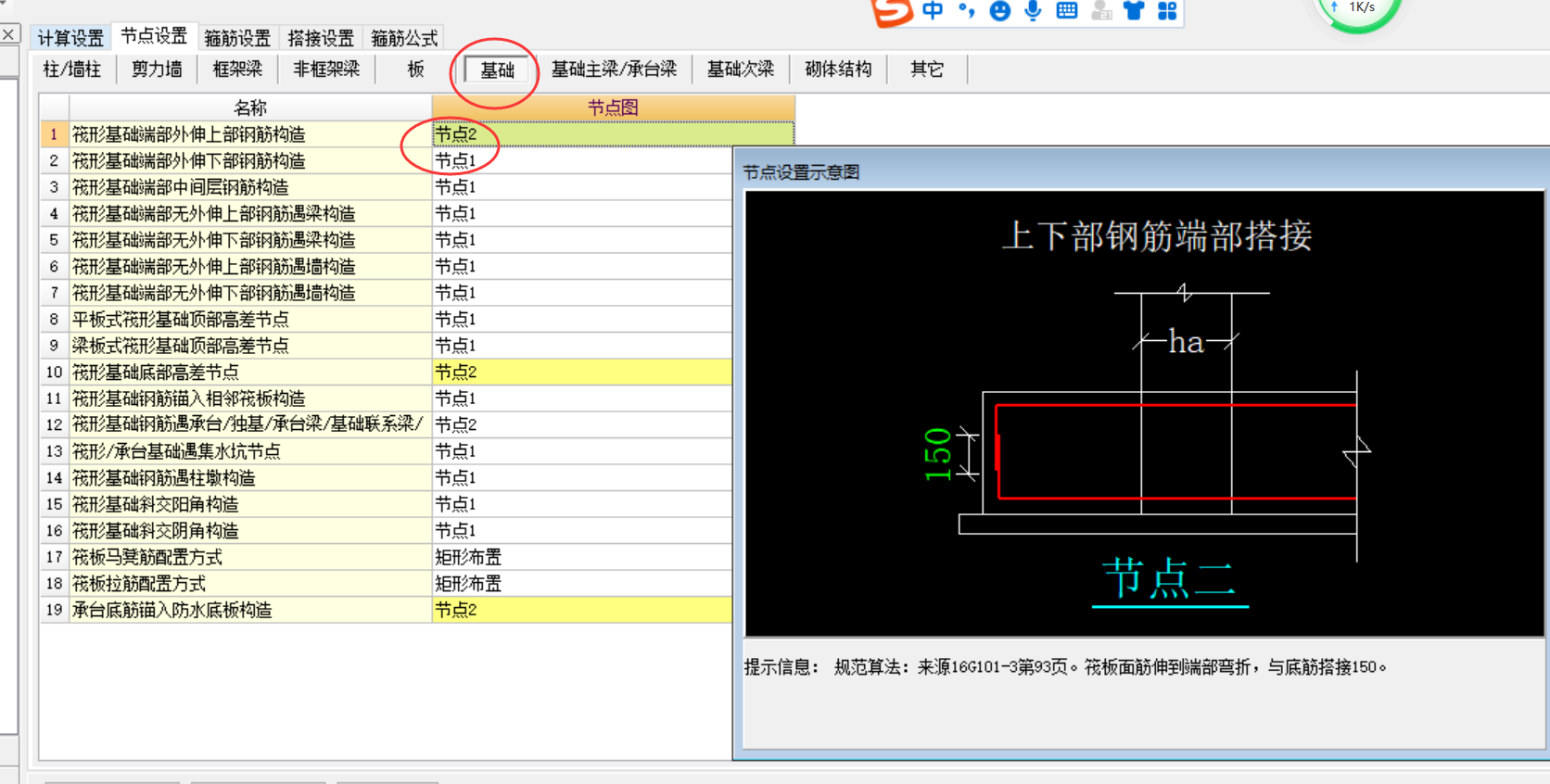Select the 基础次梁 category button
Image resolution: width=1550 pixels, height=784 pixels.
(x=741, y=70)
